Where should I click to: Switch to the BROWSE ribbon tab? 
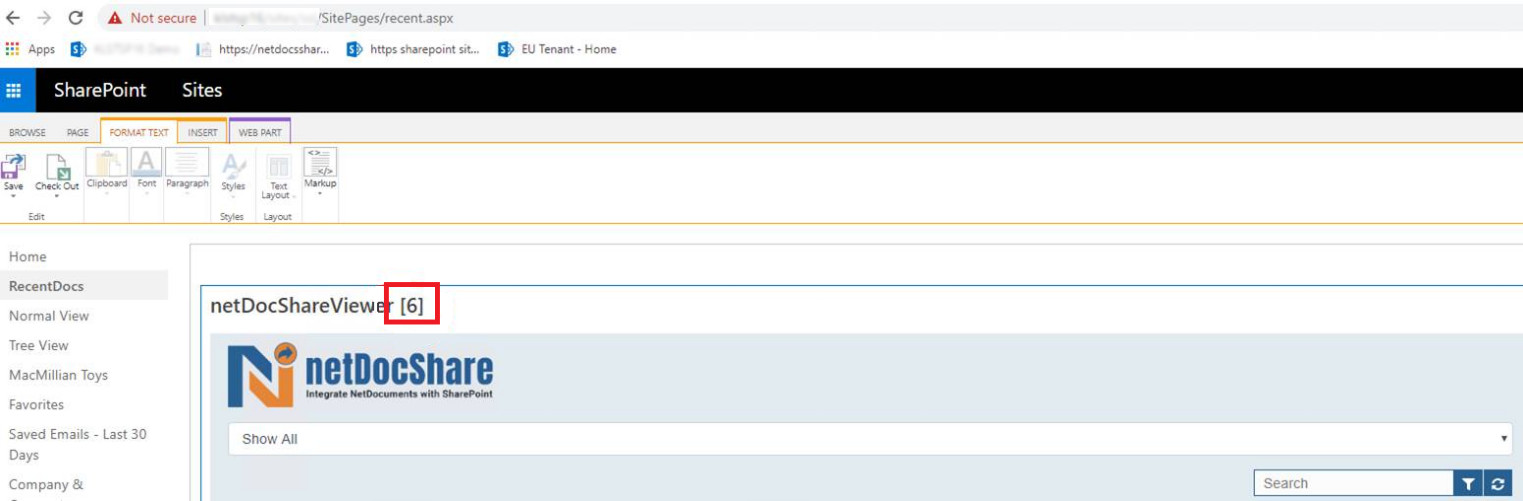(x=28, y=132)
